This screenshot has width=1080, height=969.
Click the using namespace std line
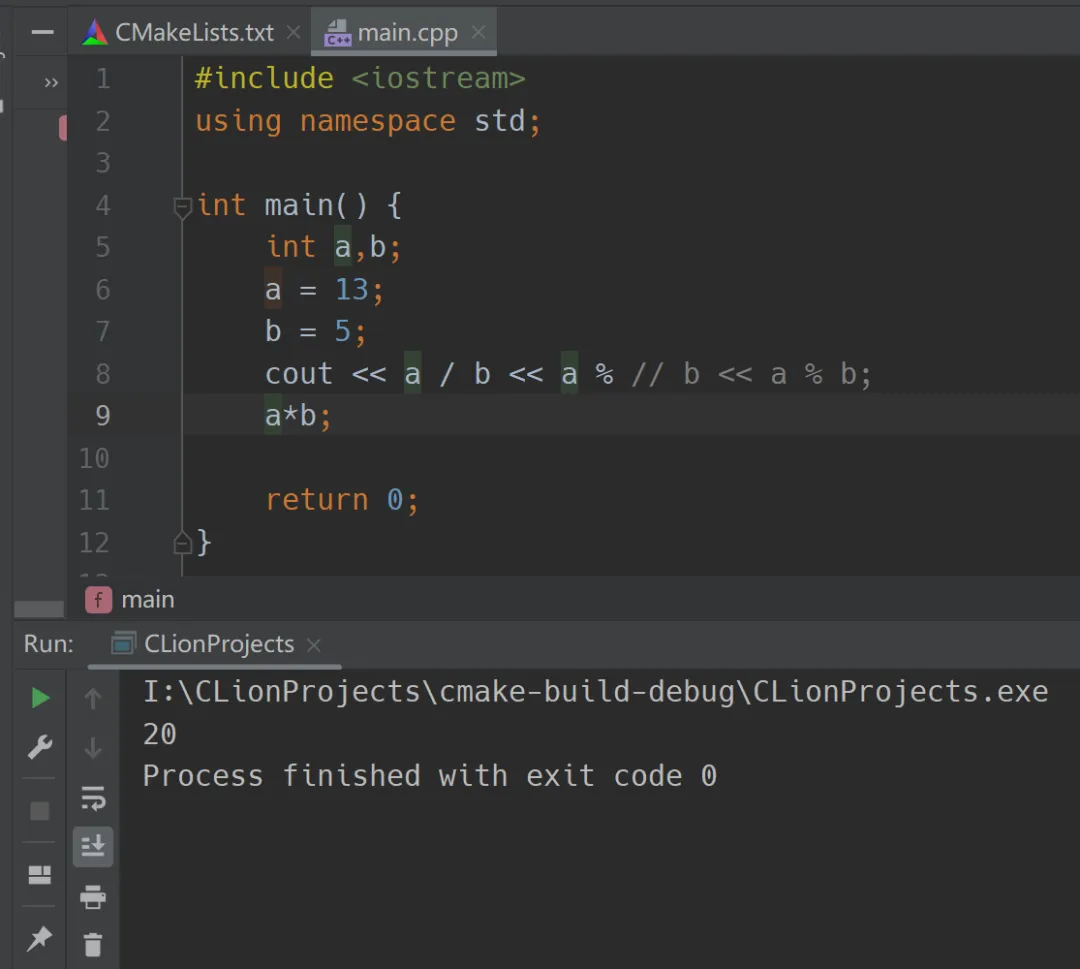368,121
